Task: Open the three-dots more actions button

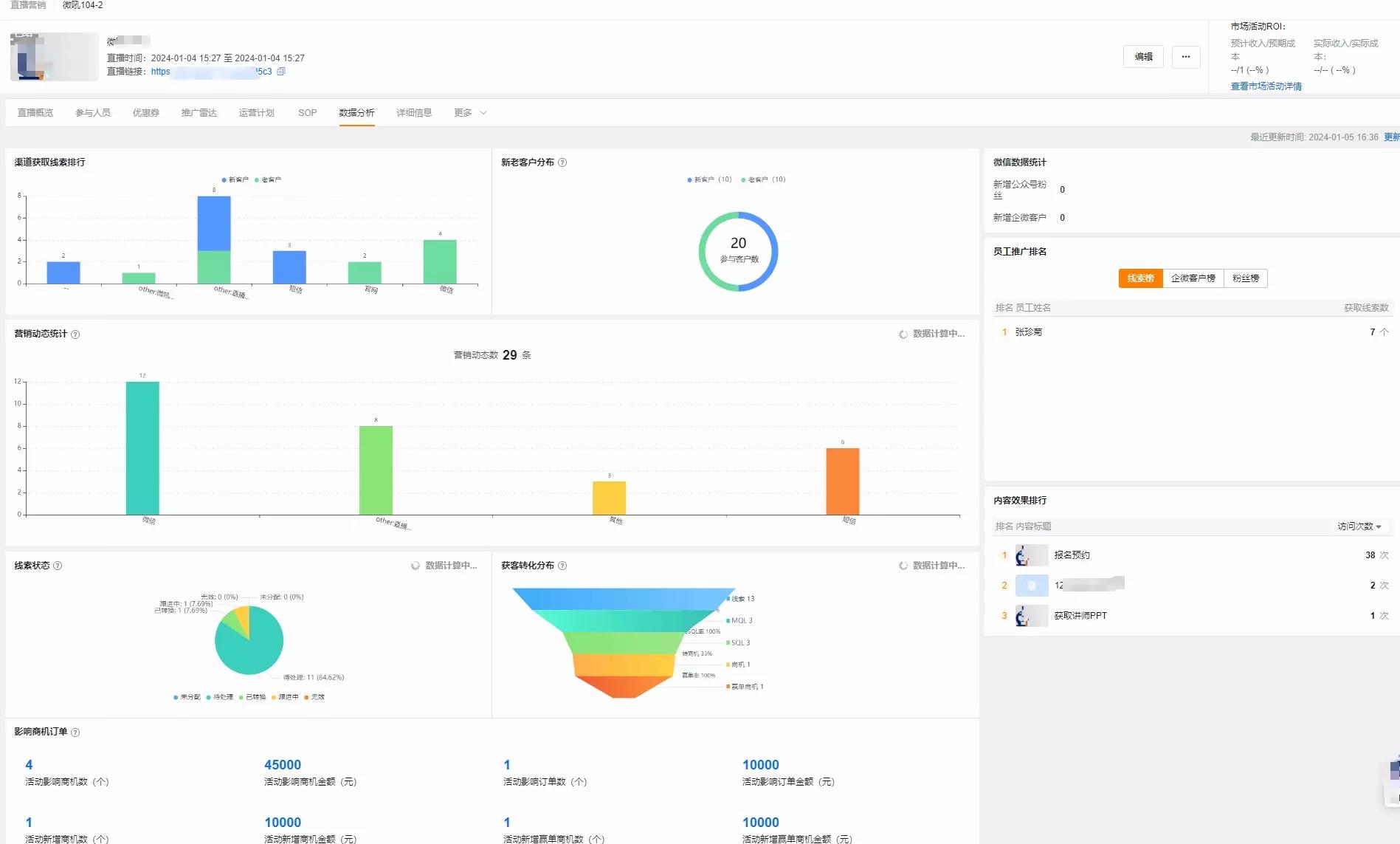Action: pos(1186,57)
